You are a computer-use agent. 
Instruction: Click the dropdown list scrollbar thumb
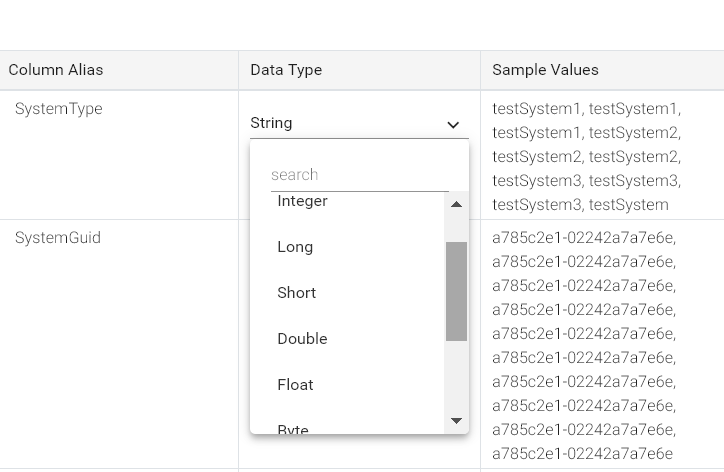coord(456,291)
